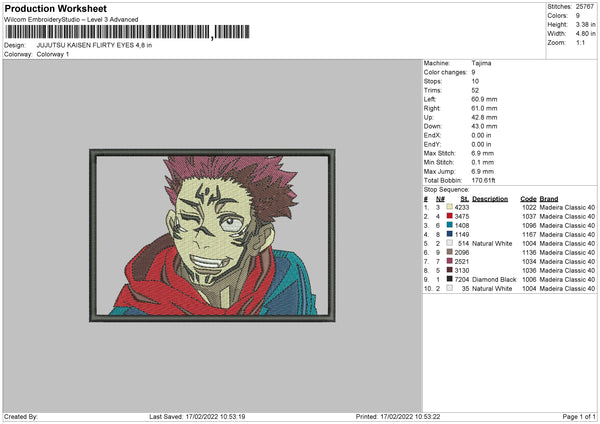Viewport: 600px width, 424px height.
Task: Click the teal thread swatch code 1096
Action: (x=450, y=225)
